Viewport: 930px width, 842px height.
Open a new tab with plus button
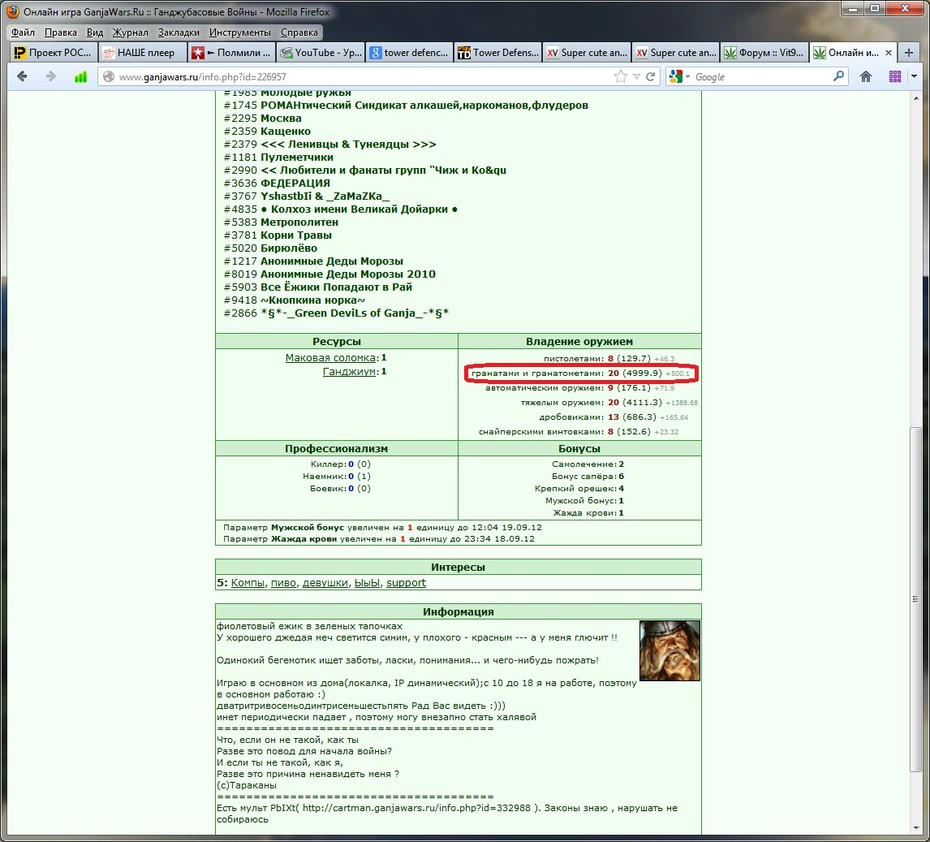coord(908,53)
